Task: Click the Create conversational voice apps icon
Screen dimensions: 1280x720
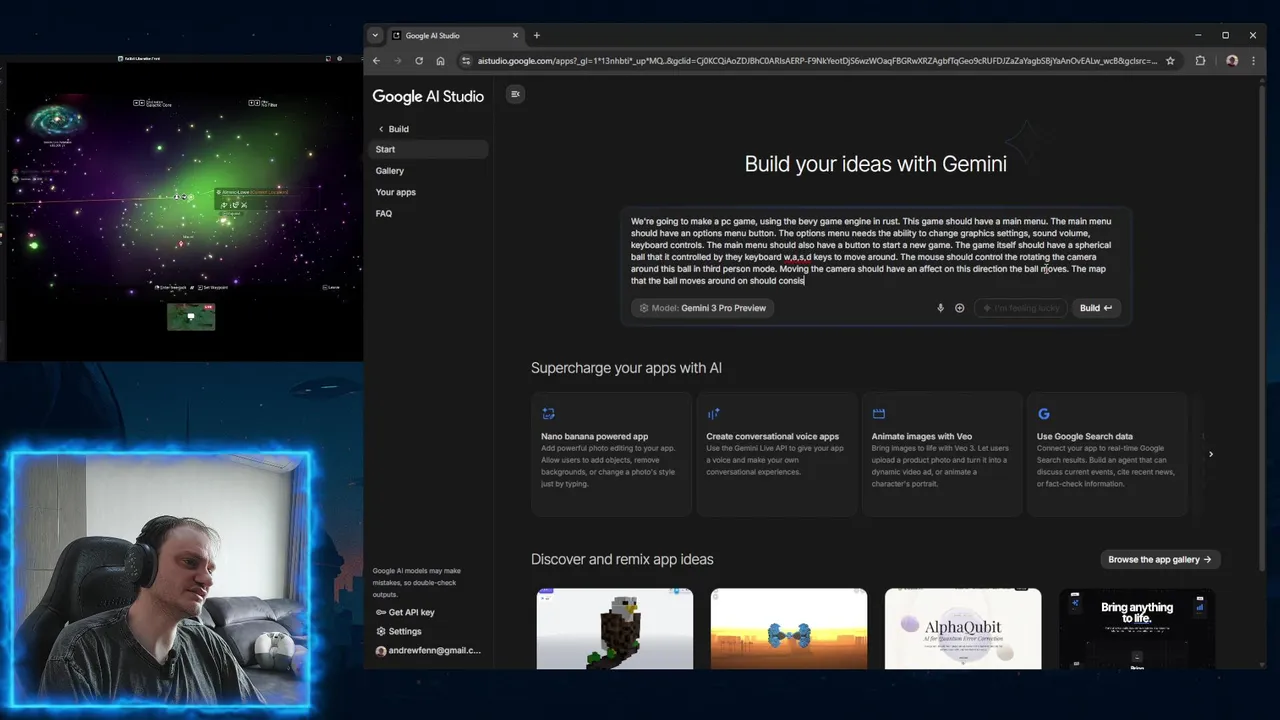Action: click(x=713, y=413)
